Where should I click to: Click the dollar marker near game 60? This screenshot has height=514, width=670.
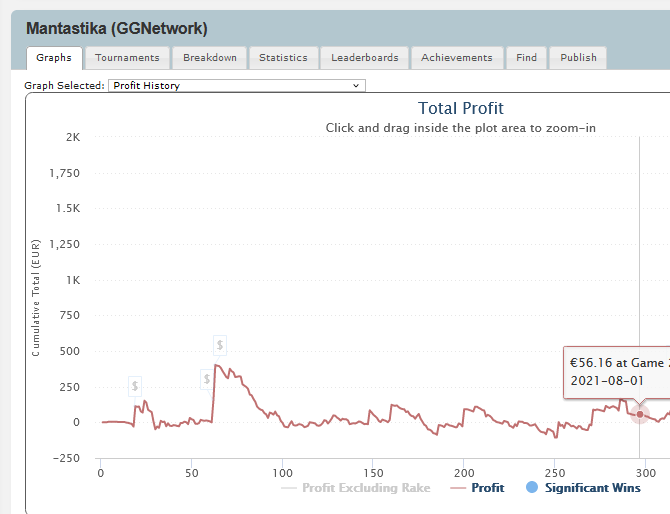tap(207, 379)
